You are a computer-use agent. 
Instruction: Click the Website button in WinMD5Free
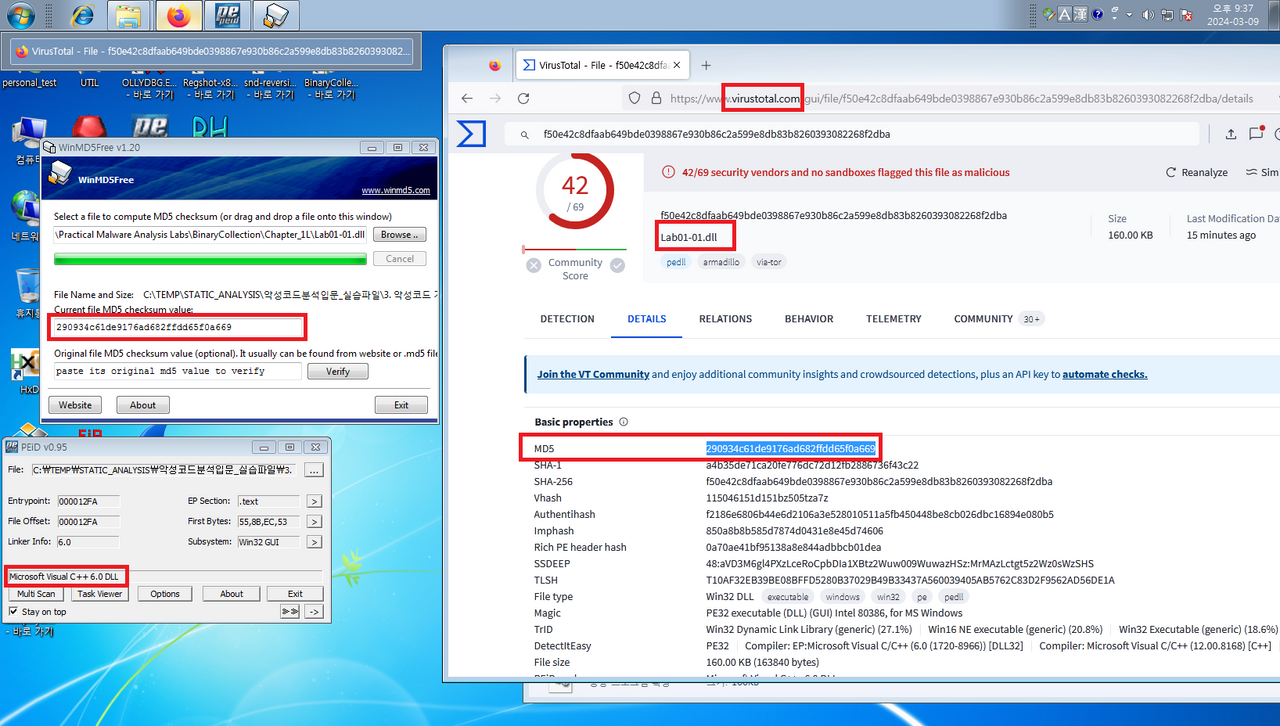(x=75, y=405)
